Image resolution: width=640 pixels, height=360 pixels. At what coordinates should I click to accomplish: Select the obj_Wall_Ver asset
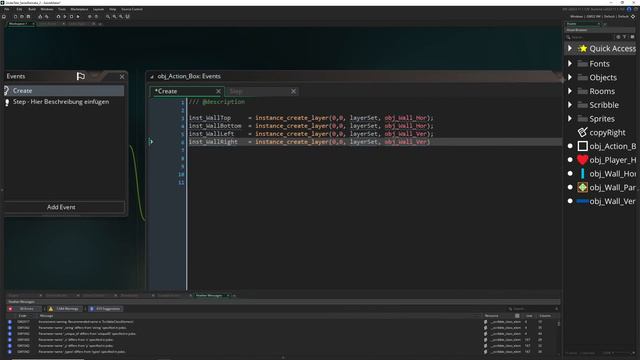coord(607,201)
